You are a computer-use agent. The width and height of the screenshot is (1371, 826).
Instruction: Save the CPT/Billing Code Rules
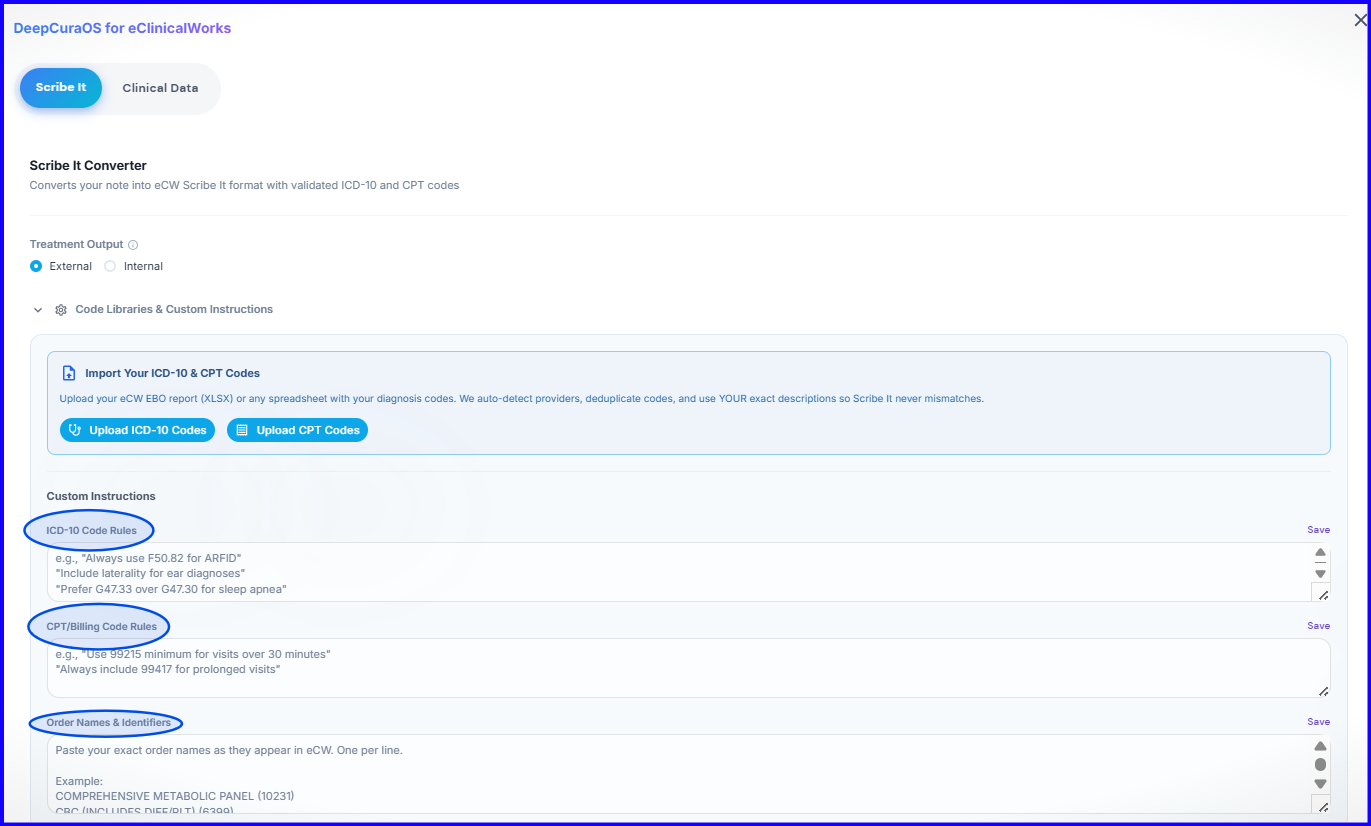[1318, 626]
